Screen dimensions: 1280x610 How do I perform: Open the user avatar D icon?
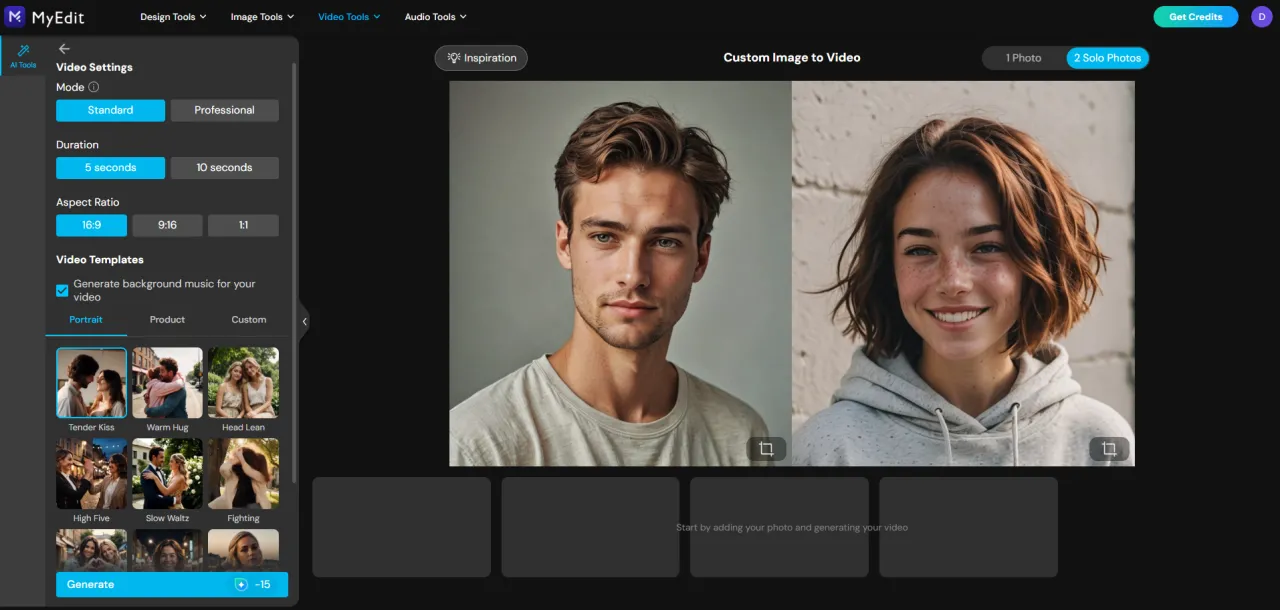tap(1261, 16)
